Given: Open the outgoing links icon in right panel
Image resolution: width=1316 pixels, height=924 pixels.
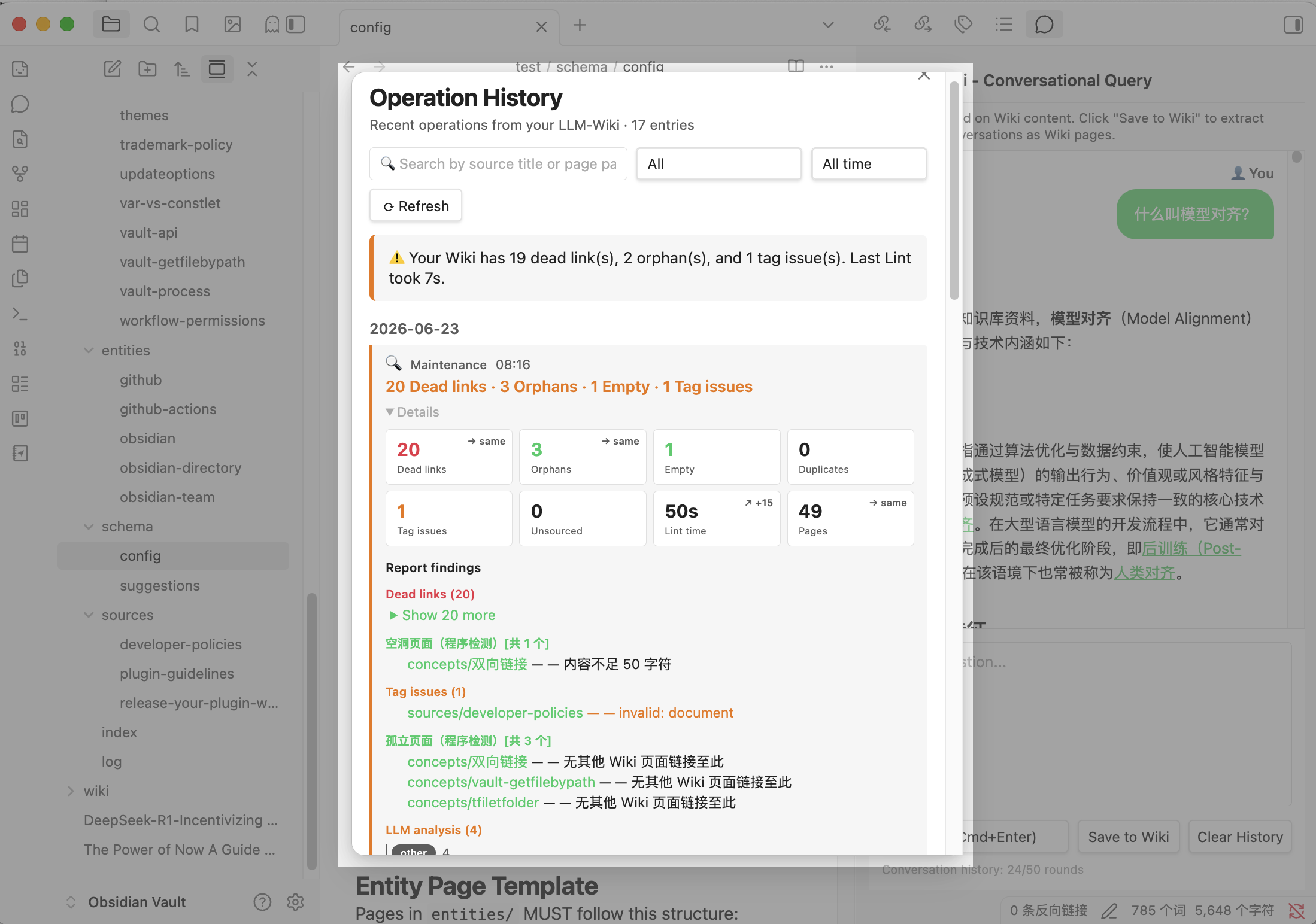Looking at the screenshot, I should [x=923, y=25].
